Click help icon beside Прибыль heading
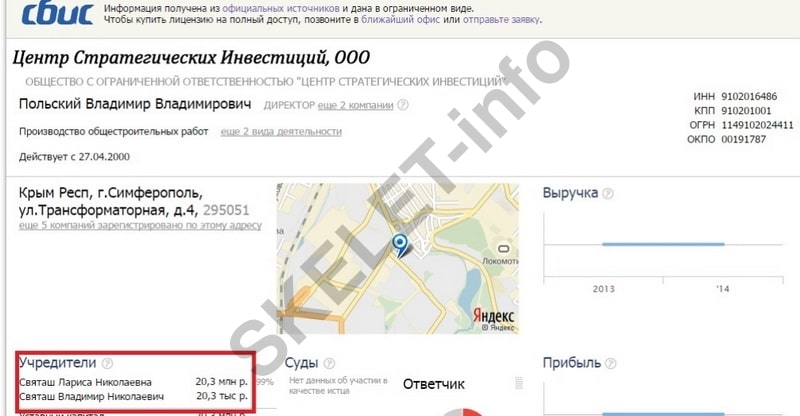The height and width of the screenshot is (416, 800). pos(610,363)
